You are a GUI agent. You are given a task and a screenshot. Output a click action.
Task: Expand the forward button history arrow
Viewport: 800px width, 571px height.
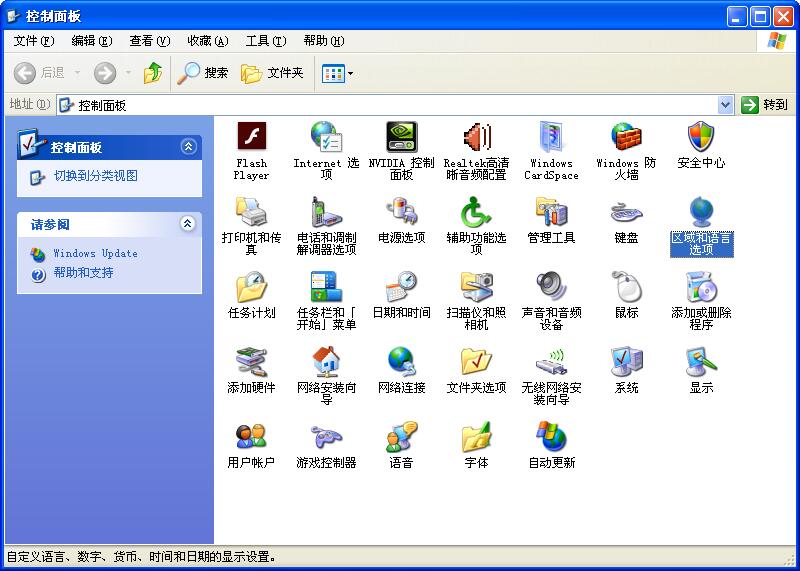click(x=128, y=73)
